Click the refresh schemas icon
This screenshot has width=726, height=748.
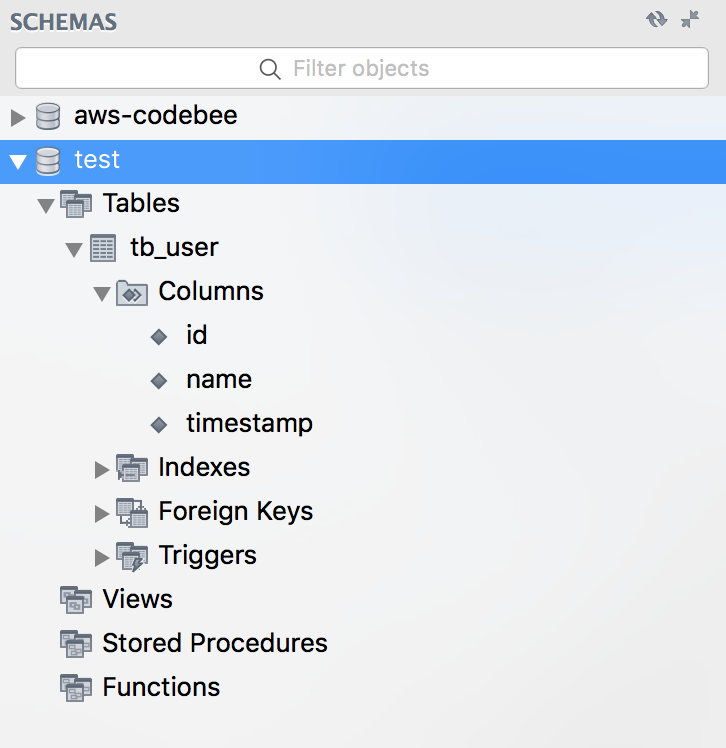(x=656, y=19)
